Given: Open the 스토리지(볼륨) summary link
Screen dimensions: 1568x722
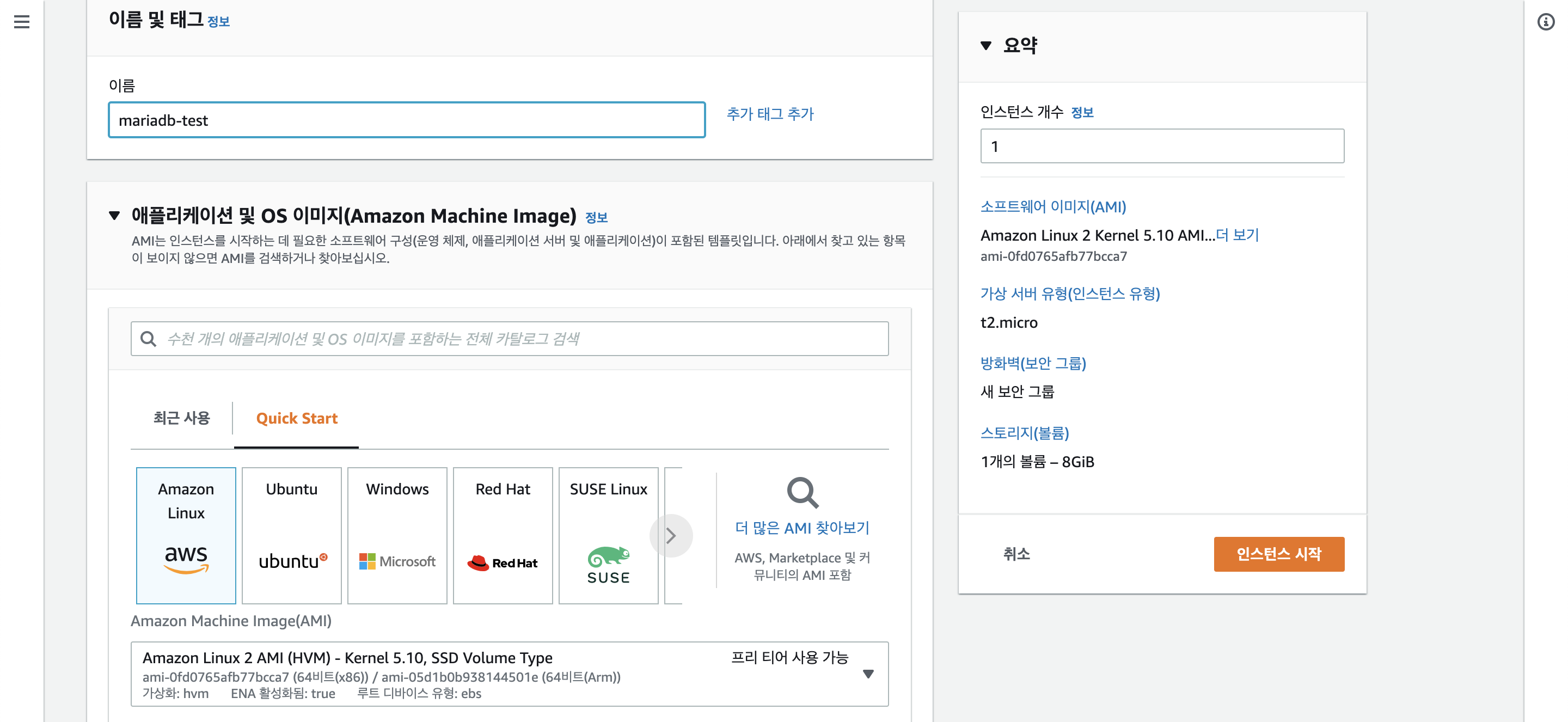Looking at the screenshot, I should pos(1025,433).
